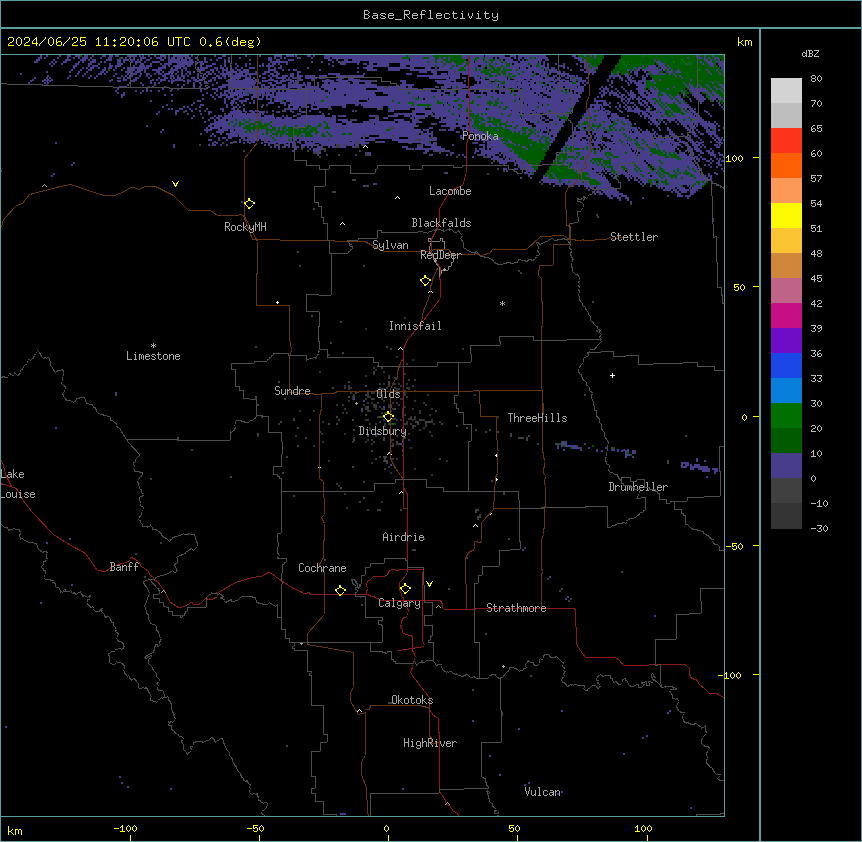Screen dimensions: 862x842
Task: Pick the light blue 30–33 dBZ legend swatch
Action: tap(786, 391)
